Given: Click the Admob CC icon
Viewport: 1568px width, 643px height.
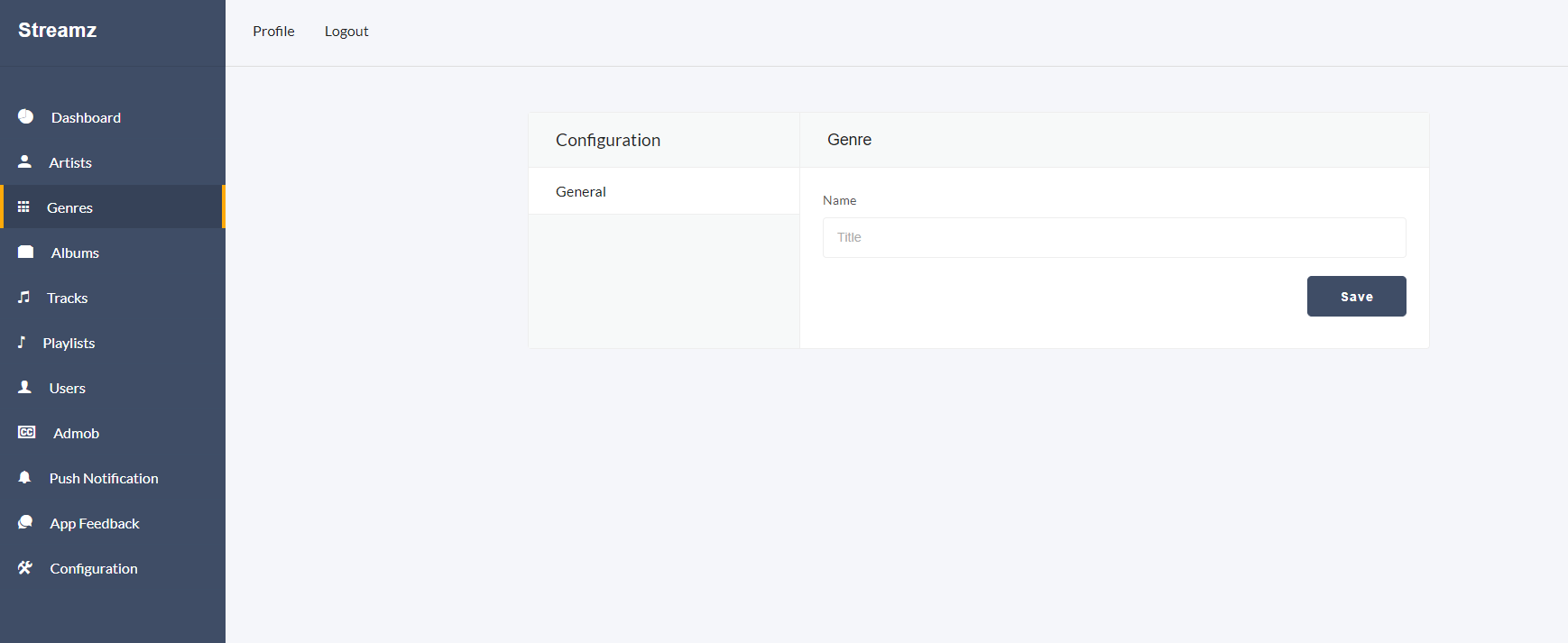Looking at the screenshot, I should pos(26,432).
